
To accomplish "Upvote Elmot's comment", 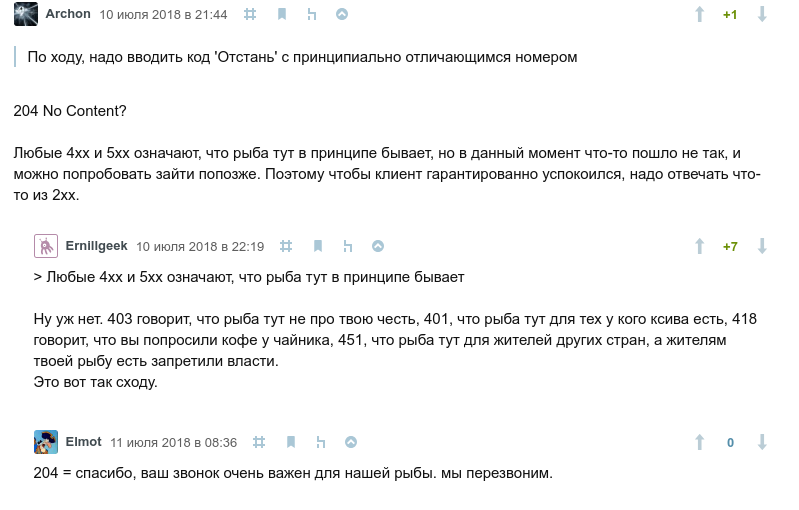I will (700, 442).
